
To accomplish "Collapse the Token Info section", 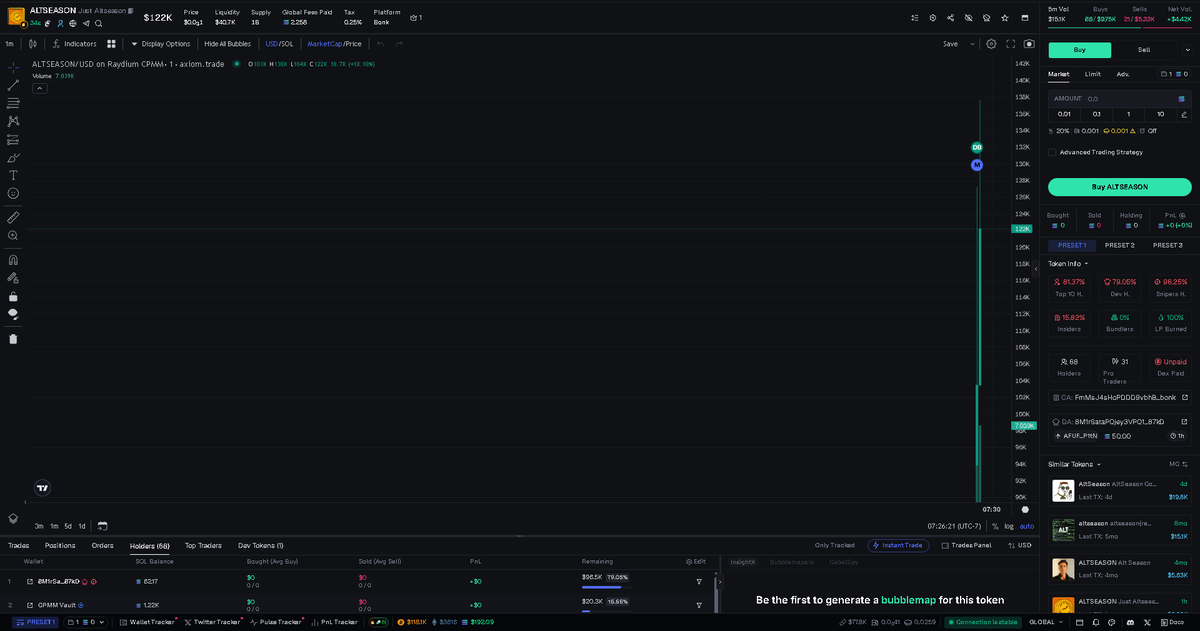I will (1068, 264).
